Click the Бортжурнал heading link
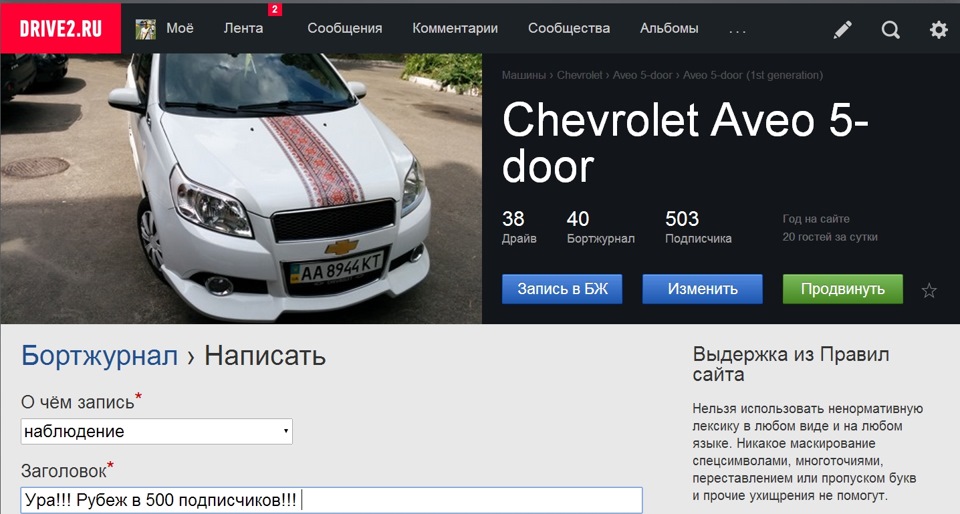The image size is (960, 514). coord(99,356)
